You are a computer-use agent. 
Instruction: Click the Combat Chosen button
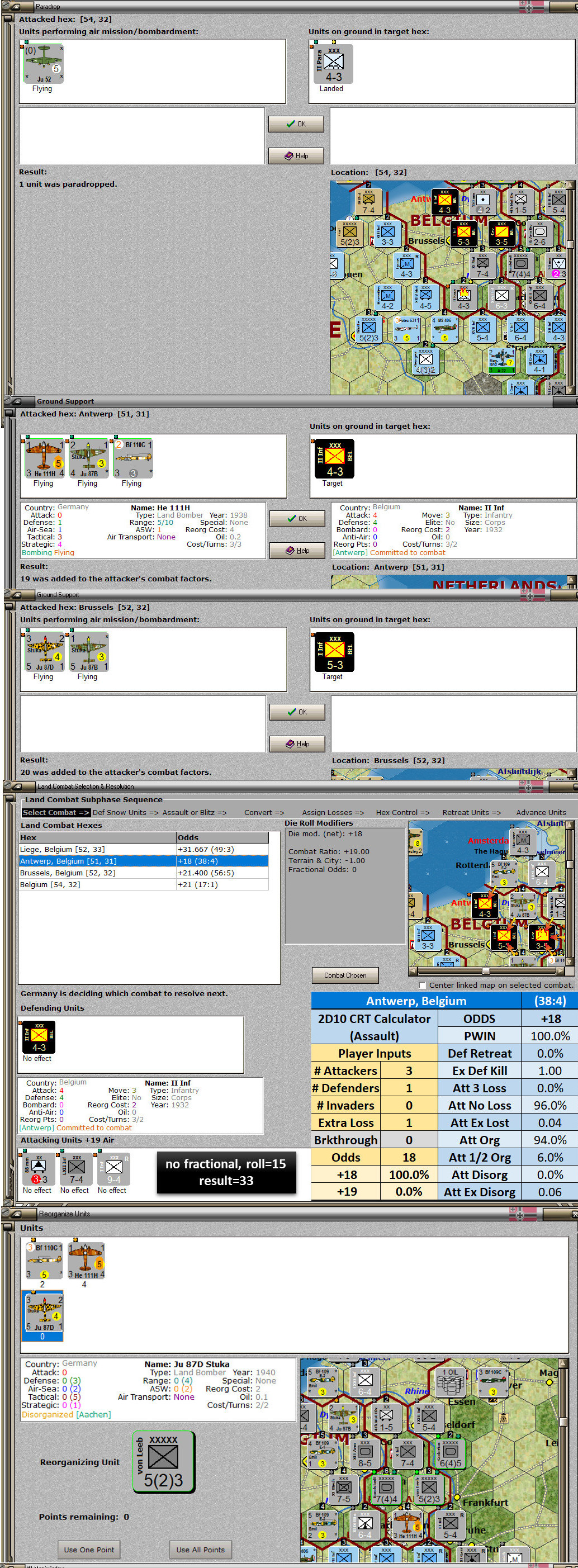345,975
